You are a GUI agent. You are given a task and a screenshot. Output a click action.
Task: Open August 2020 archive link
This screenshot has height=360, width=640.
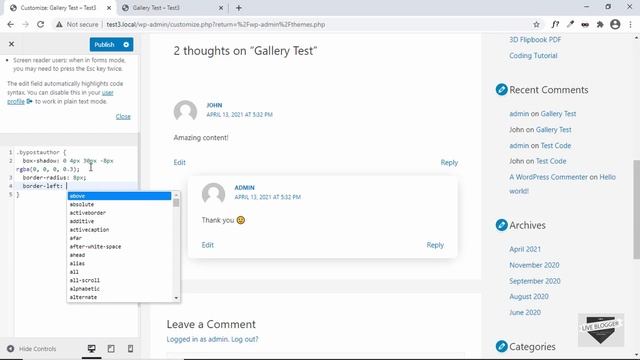[529, 296]
